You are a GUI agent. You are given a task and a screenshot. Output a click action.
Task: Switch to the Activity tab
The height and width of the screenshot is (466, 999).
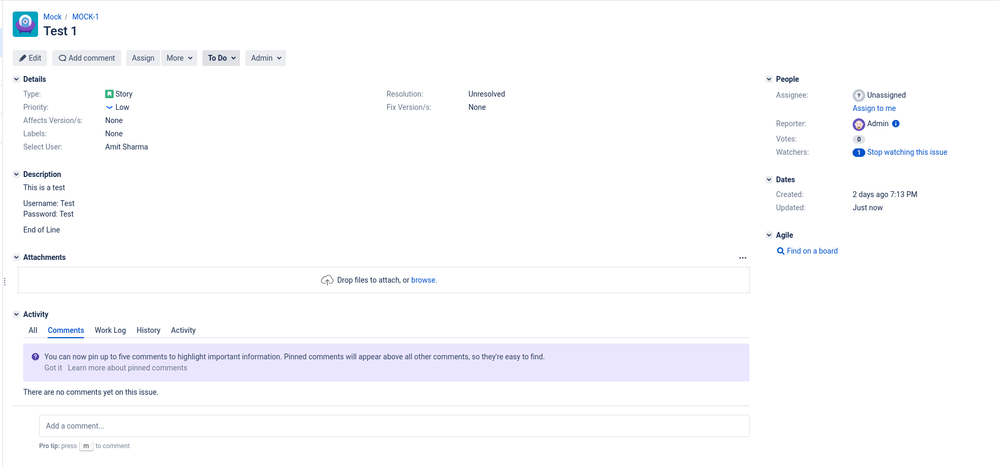183,330
